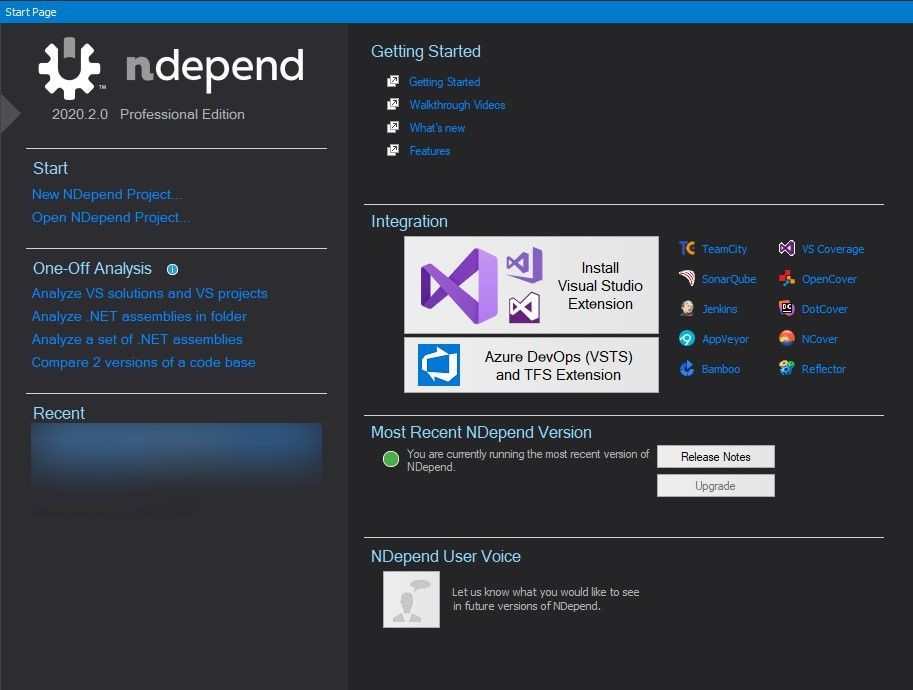This screenshot has height=690, width=913.
Task: Click the VS Coverage integration icon
Action: tap(789, 248)
